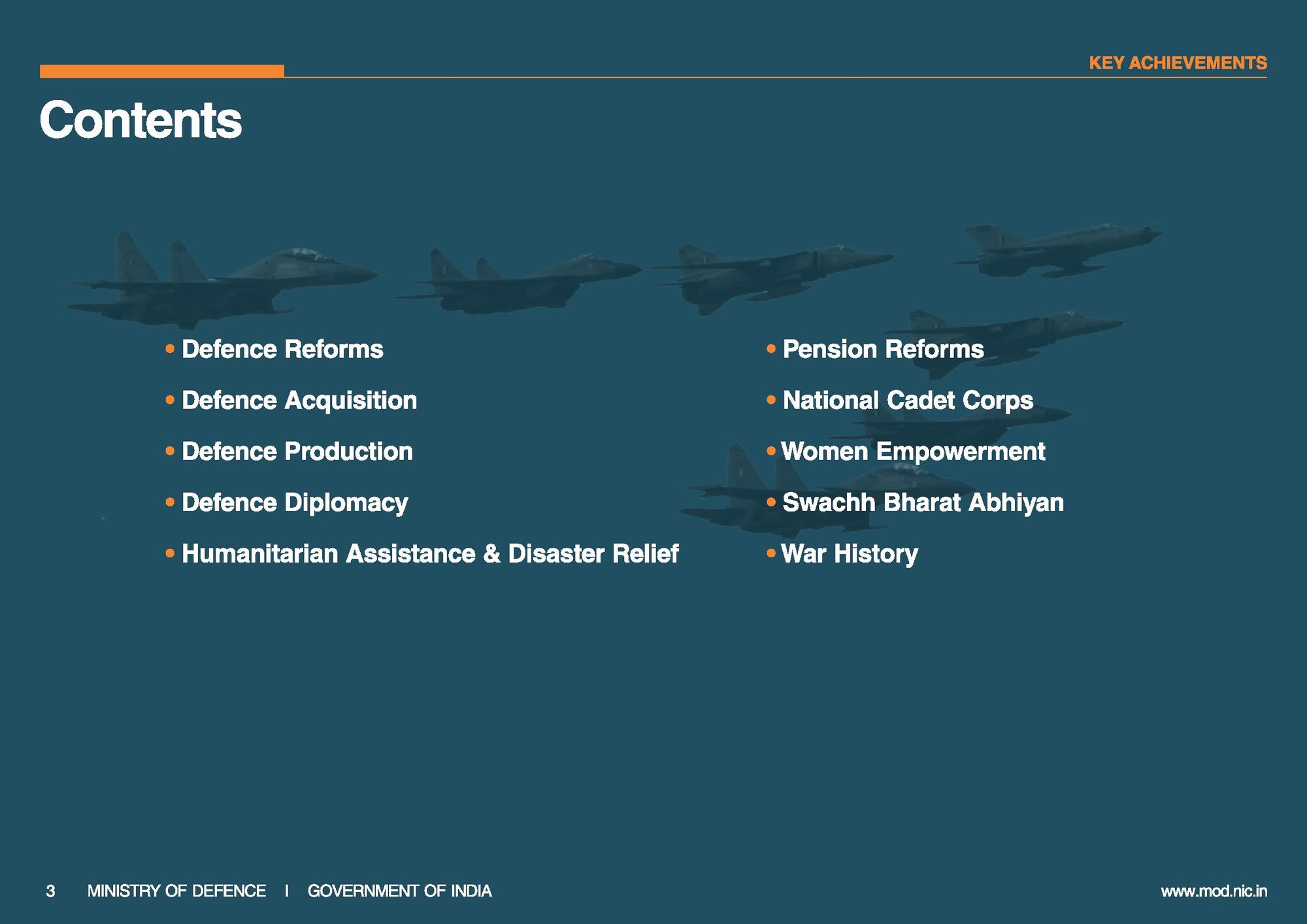Select Humanitarian Assistance & Disaster Relief entry
The image size is (1307, 924).
[430, 553]
